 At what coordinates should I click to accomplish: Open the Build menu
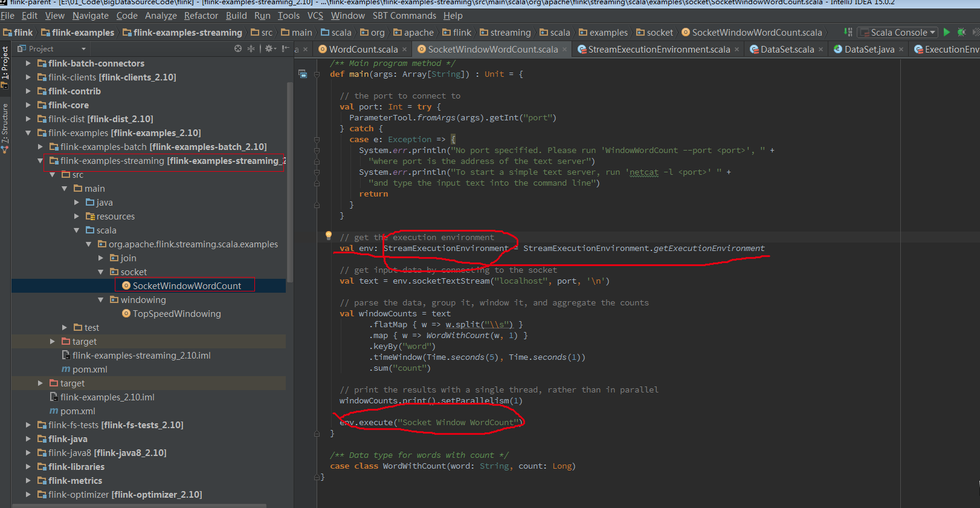pyautogui.click(x=236, y=16)
